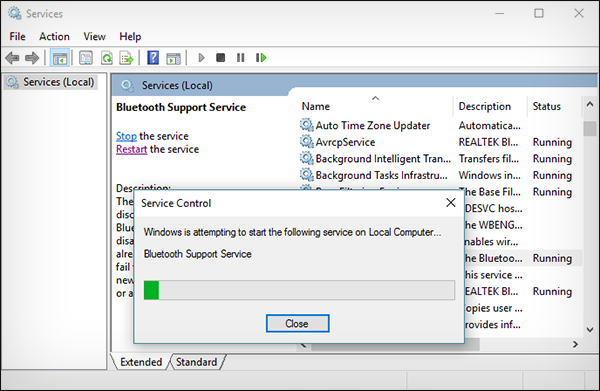Open the Action menu
The image size is (600, 391).
54,36
